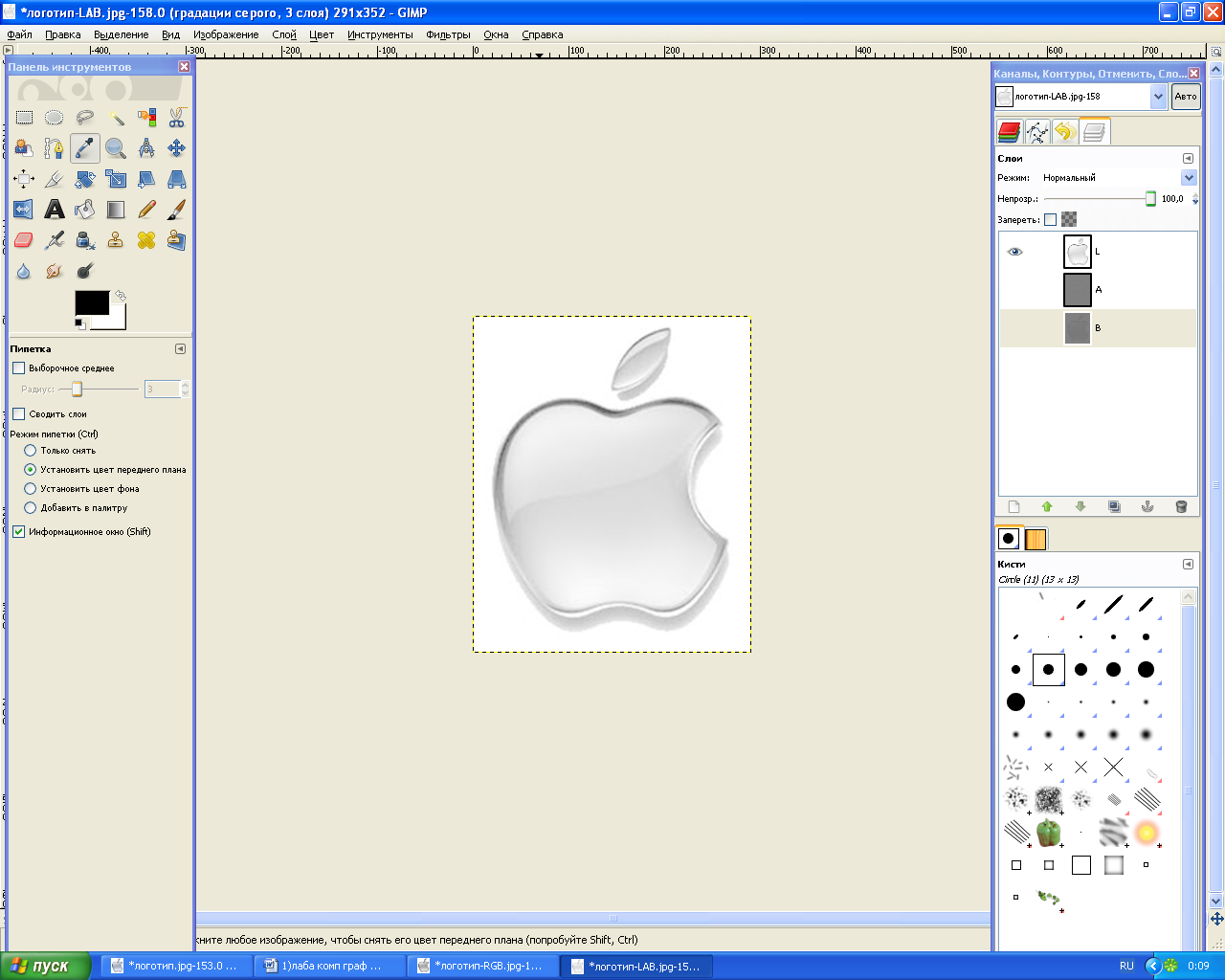Choose 'Установить цвет фона' radio option

pyautogui.click(x=30, y=488)
